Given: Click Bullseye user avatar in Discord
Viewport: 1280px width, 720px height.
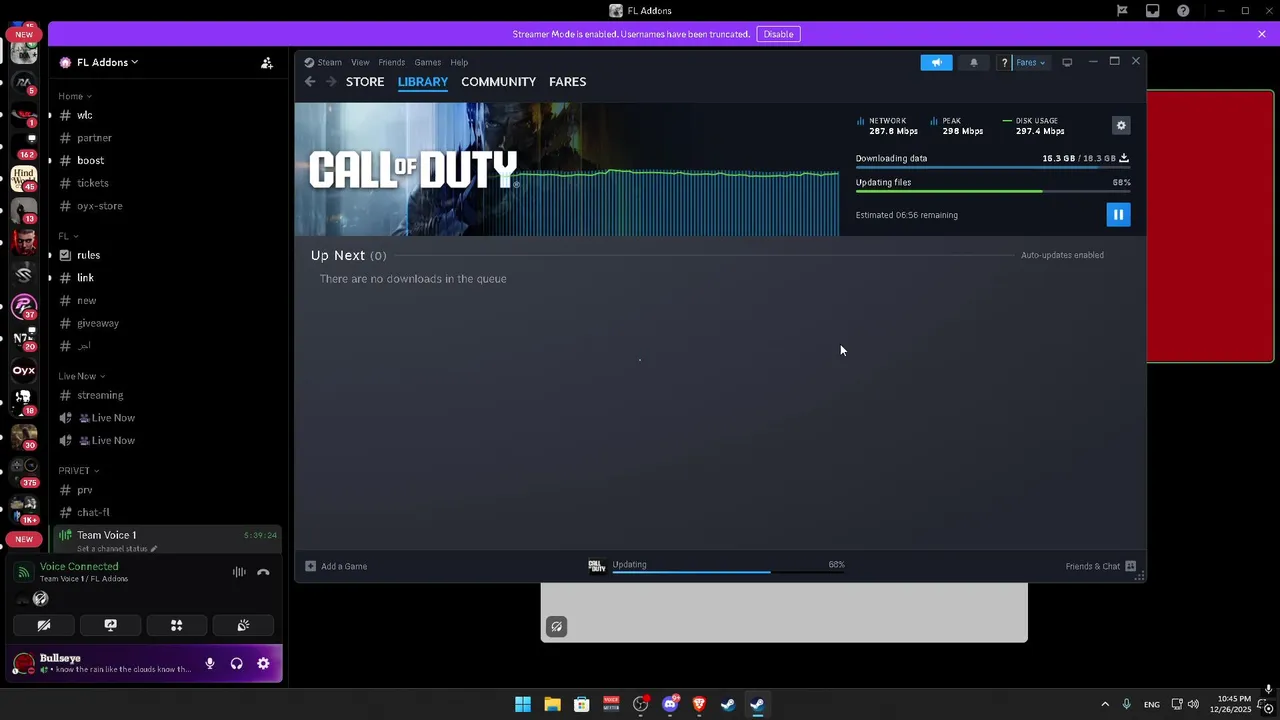Looking at the screenshot, I should 24,664.
